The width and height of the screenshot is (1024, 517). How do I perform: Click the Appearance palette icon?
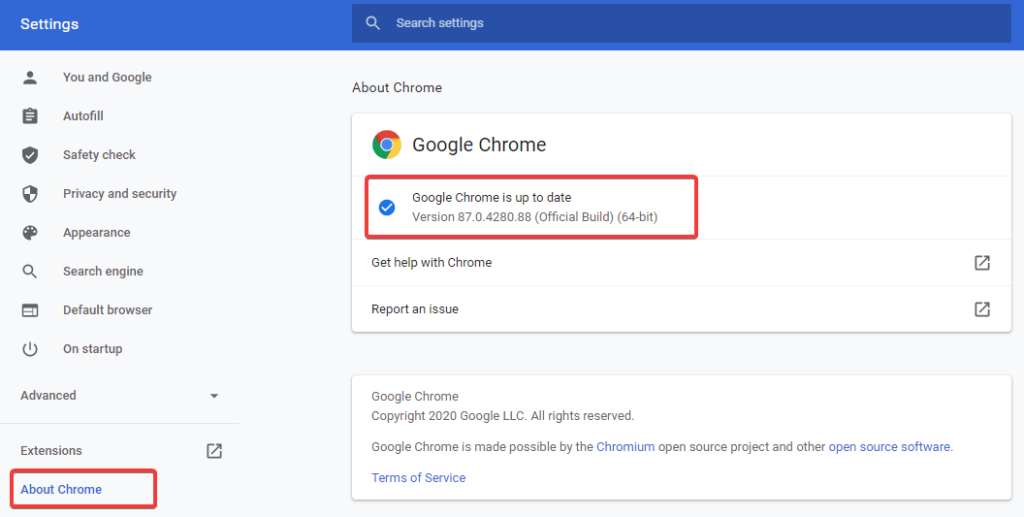point(30,233)
